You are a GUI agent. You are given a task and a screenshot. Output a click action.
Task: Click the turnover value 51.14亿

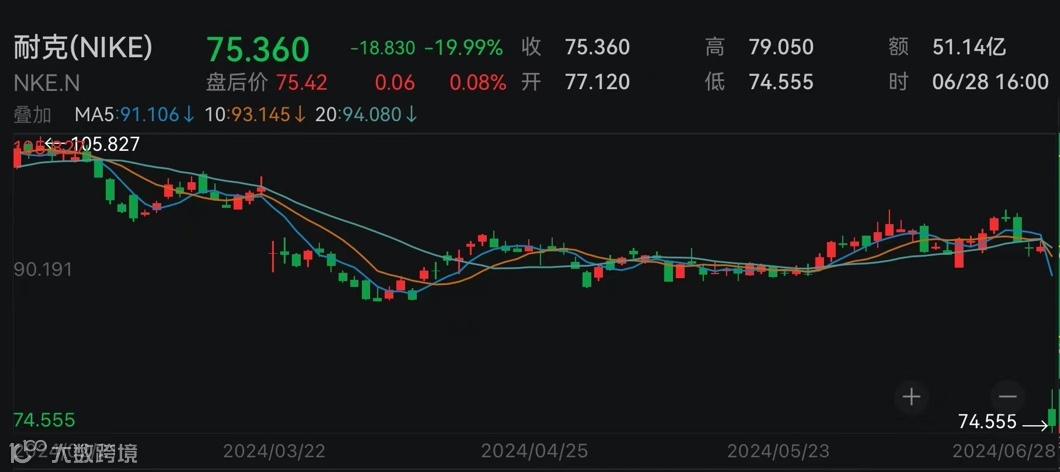click(969, 47)
